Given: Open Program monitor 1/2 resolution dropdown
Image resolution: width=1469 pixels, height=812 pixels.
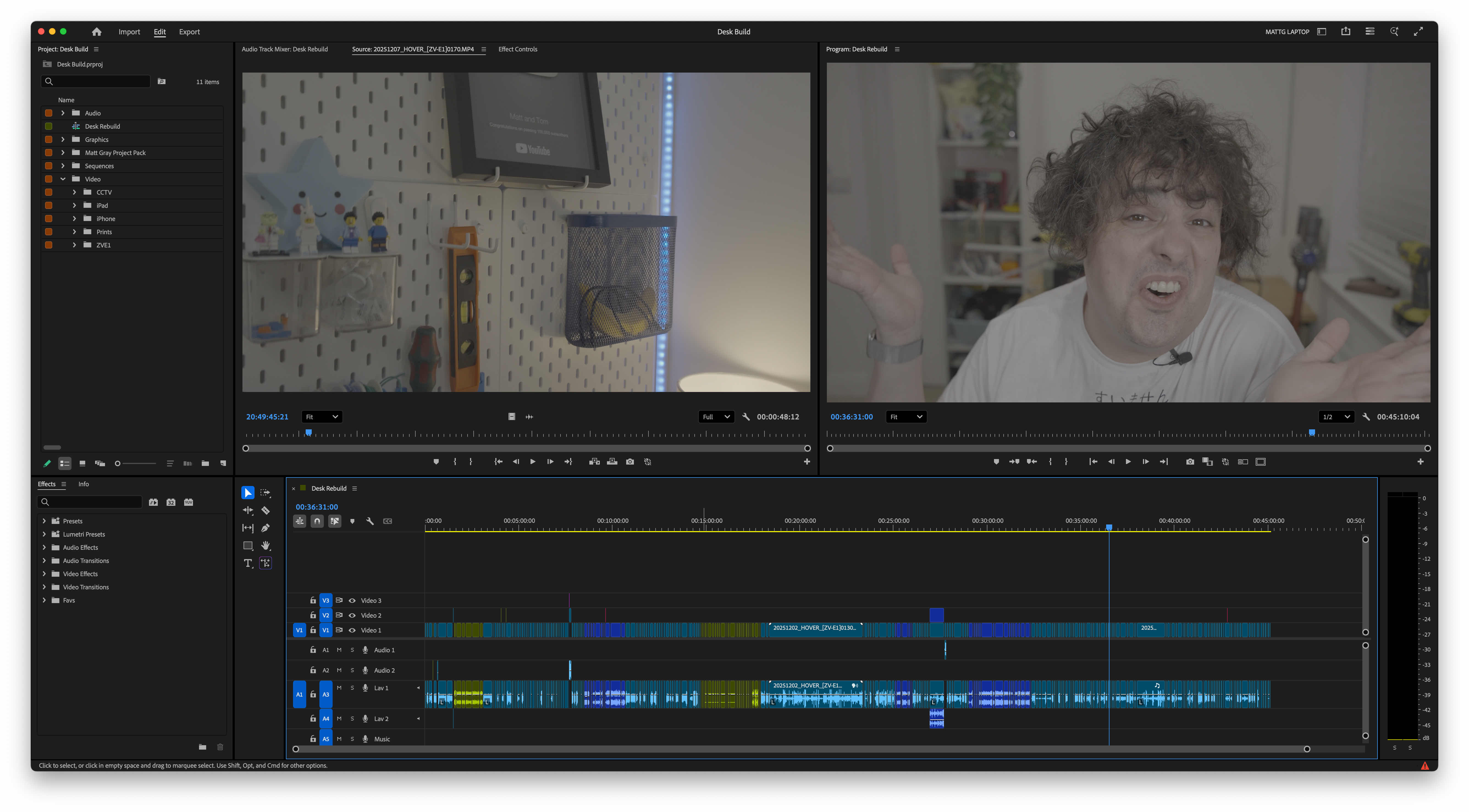Looking at the screenshot, I should click(x=1336, y=417).
